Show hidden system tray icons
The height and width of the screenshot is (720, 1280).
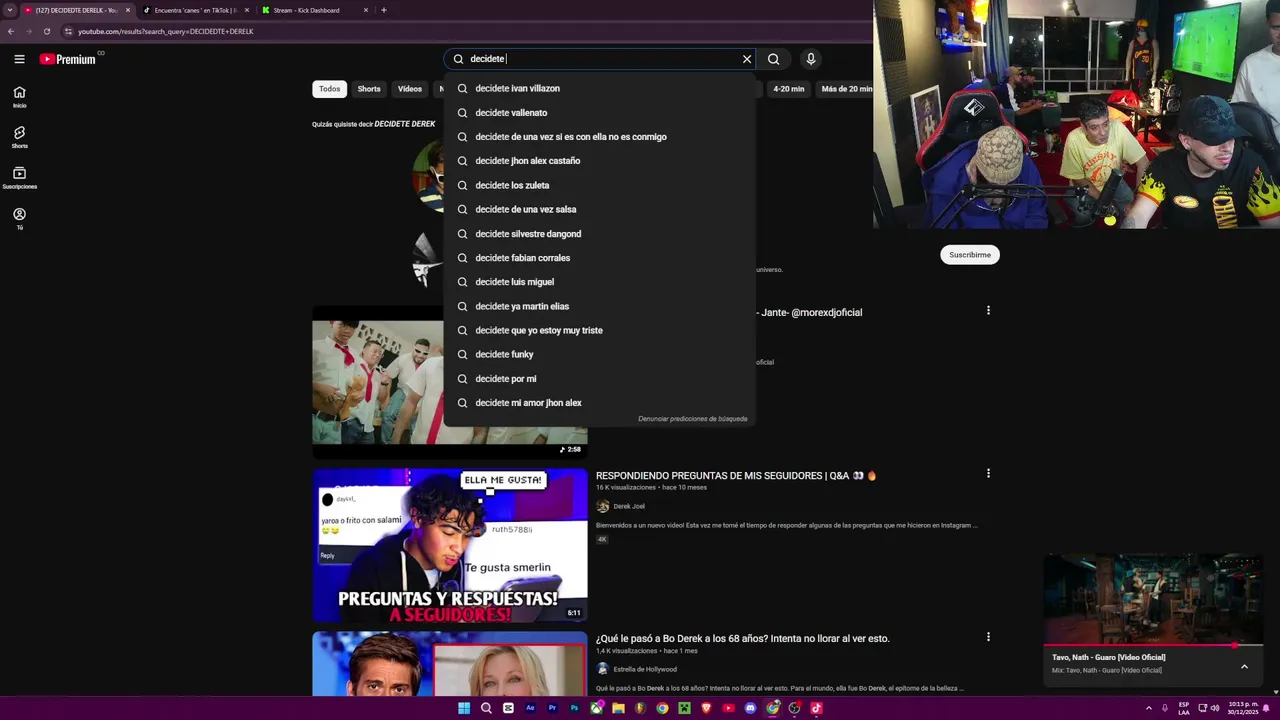tap(1148, 708)
